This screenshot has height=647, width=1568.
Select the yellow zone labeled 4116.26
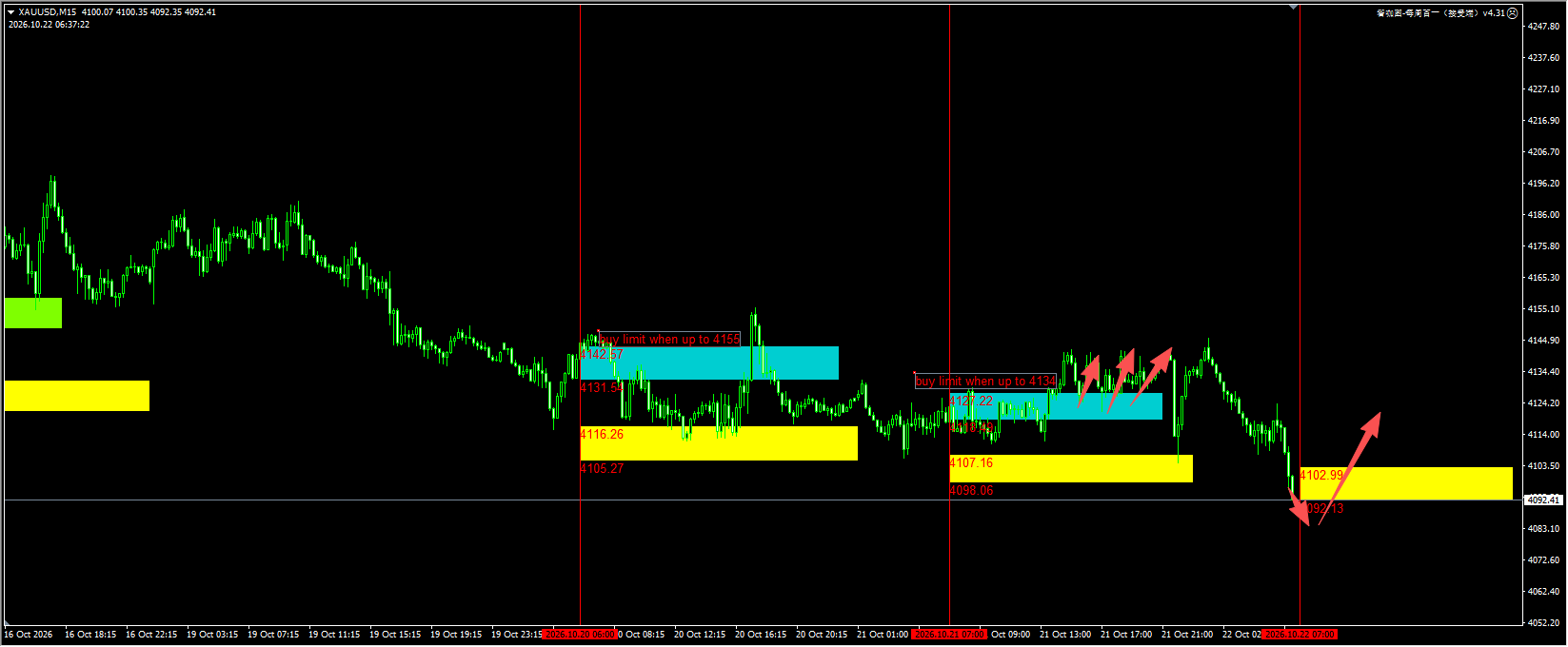tap(719, 443)
